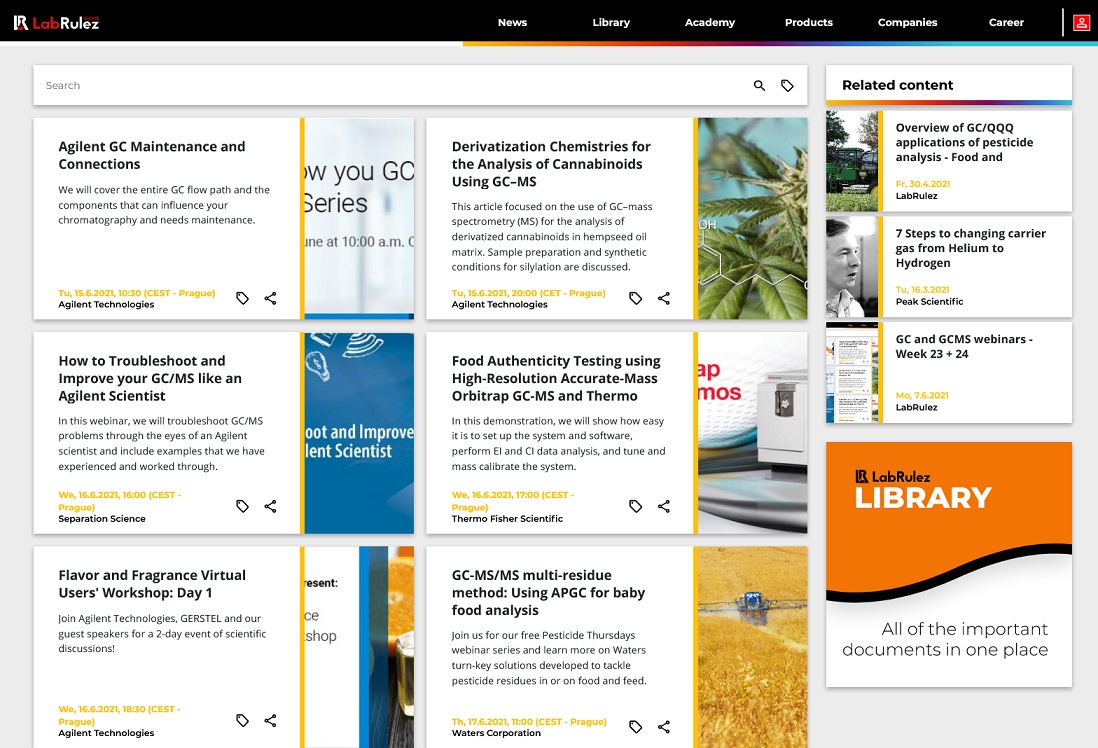Click date Mo, 7.6.2021 in Related content

tap(922, 396)
